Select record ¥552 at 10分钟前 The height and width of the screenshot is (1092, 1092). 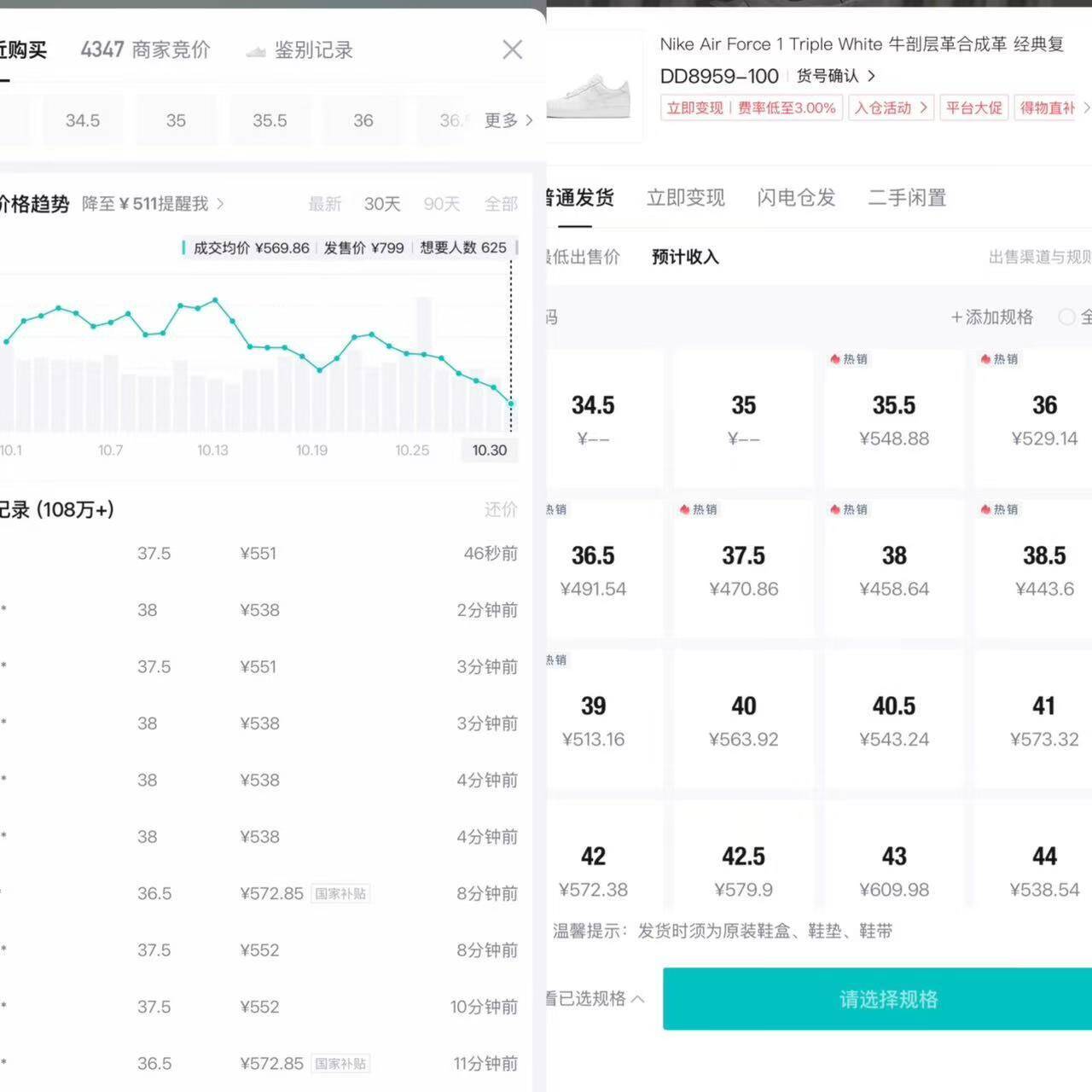point(258,1007)
